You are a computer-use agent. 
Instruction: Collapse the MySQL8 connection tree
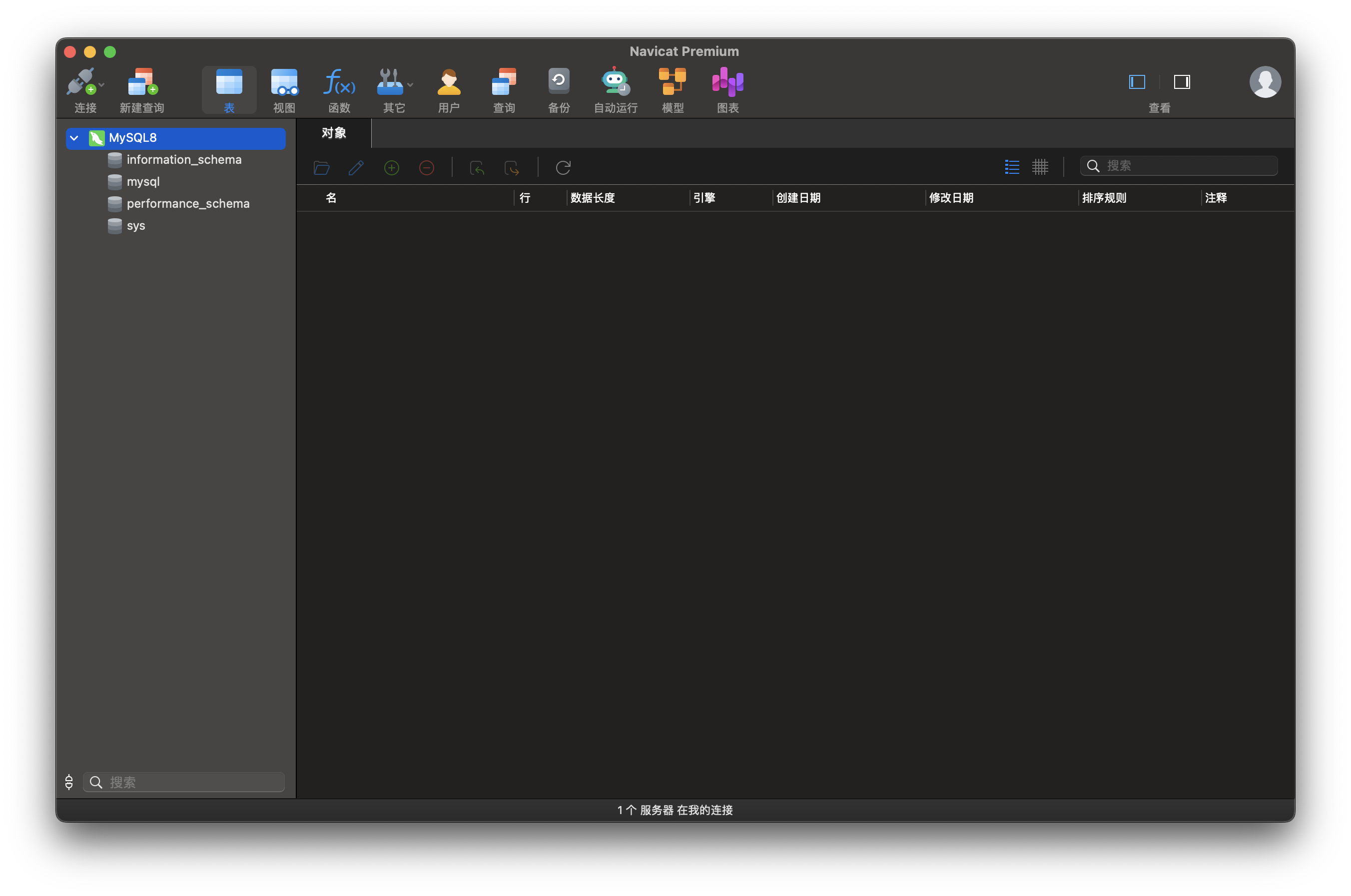point(74,138)
